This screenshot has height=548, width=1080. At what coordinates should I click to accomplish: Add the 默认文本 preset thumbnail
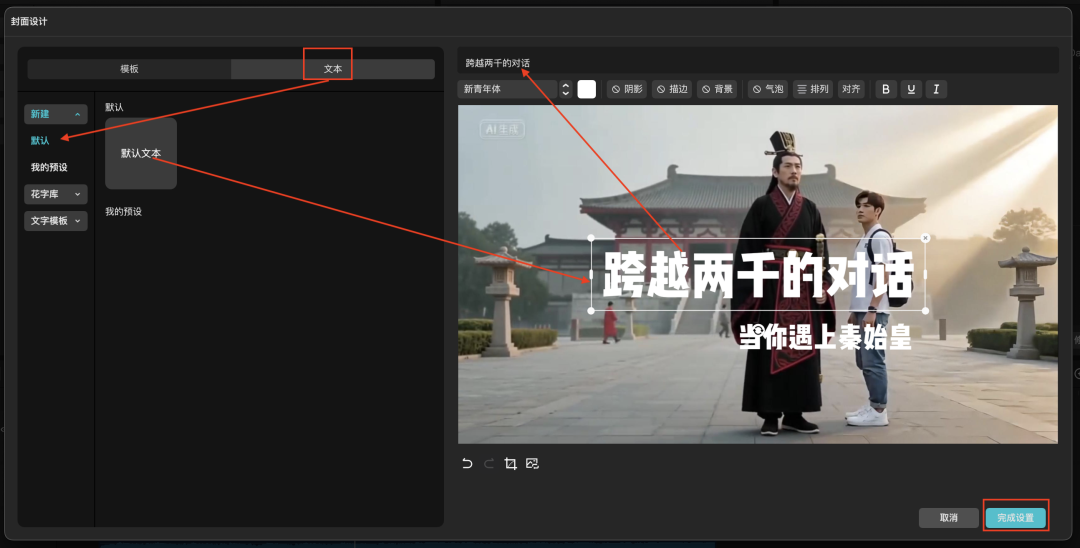(x=141, y=154)
